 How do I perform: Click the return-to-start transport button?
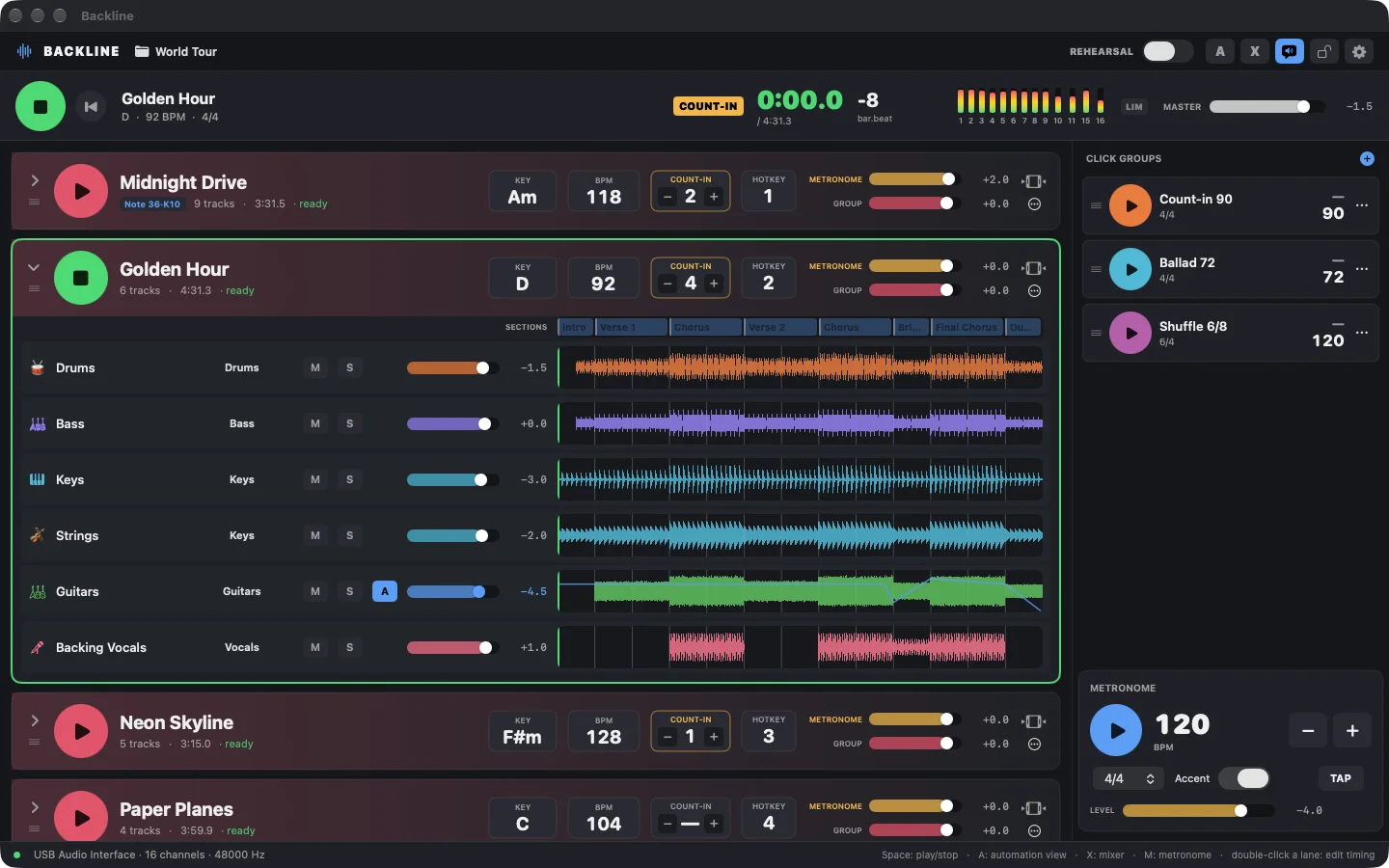click(91, 107)
